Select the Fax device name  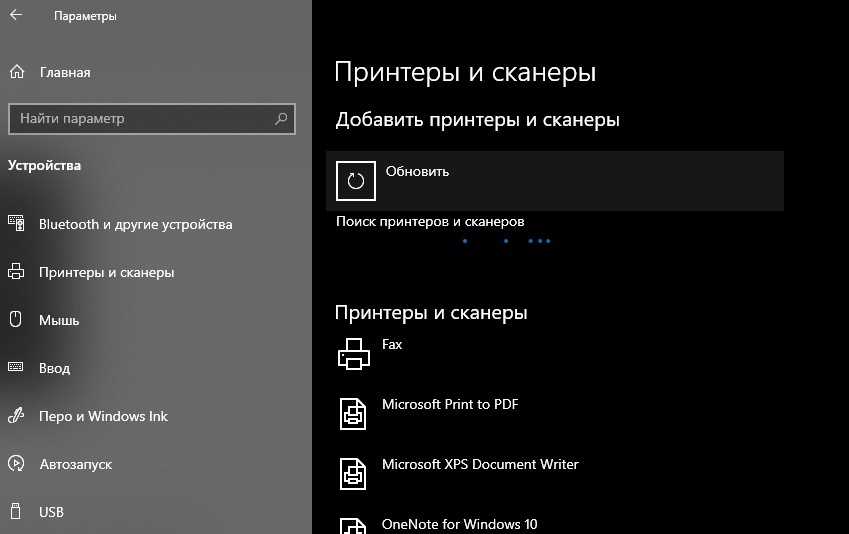click(x=392, y=344)
